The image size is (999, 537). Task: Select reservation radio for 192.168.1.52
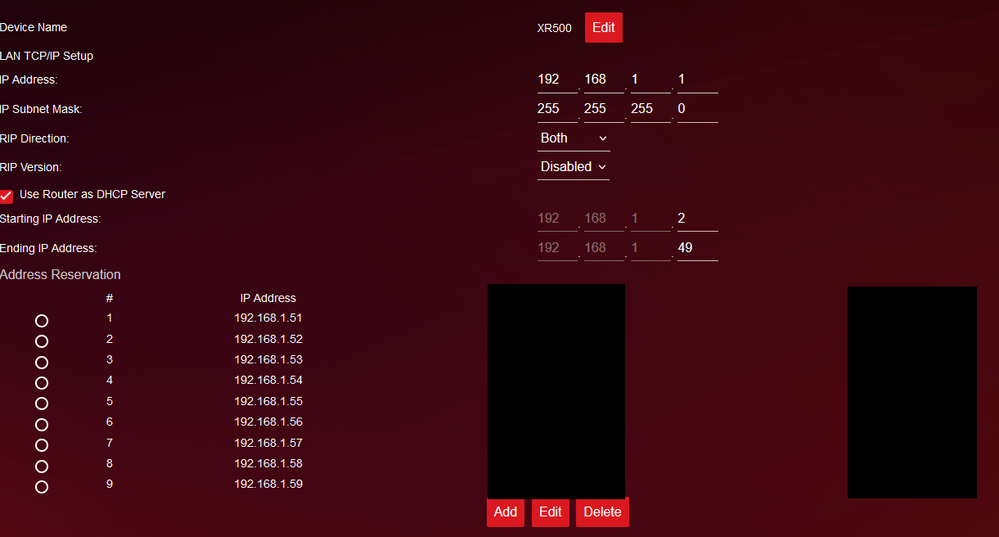coord(41,341)
